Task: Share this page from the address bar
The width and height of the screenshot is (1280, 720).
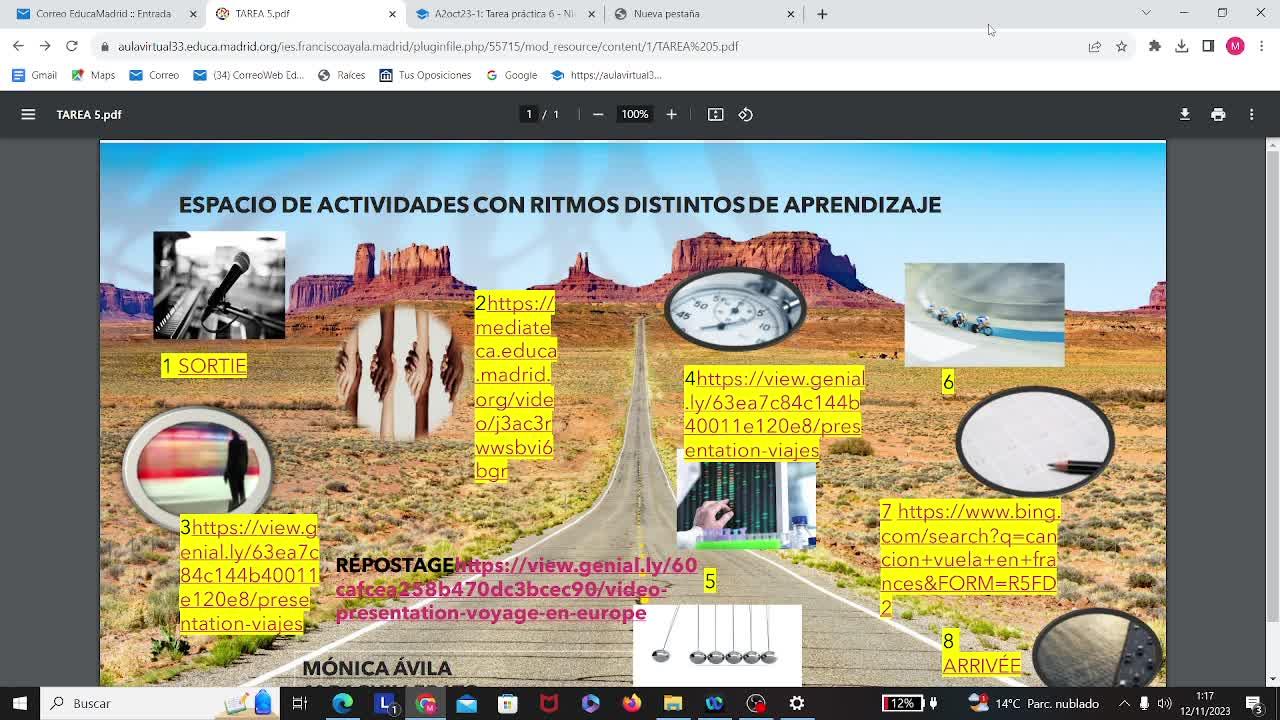Action: tap(1095, 46)
